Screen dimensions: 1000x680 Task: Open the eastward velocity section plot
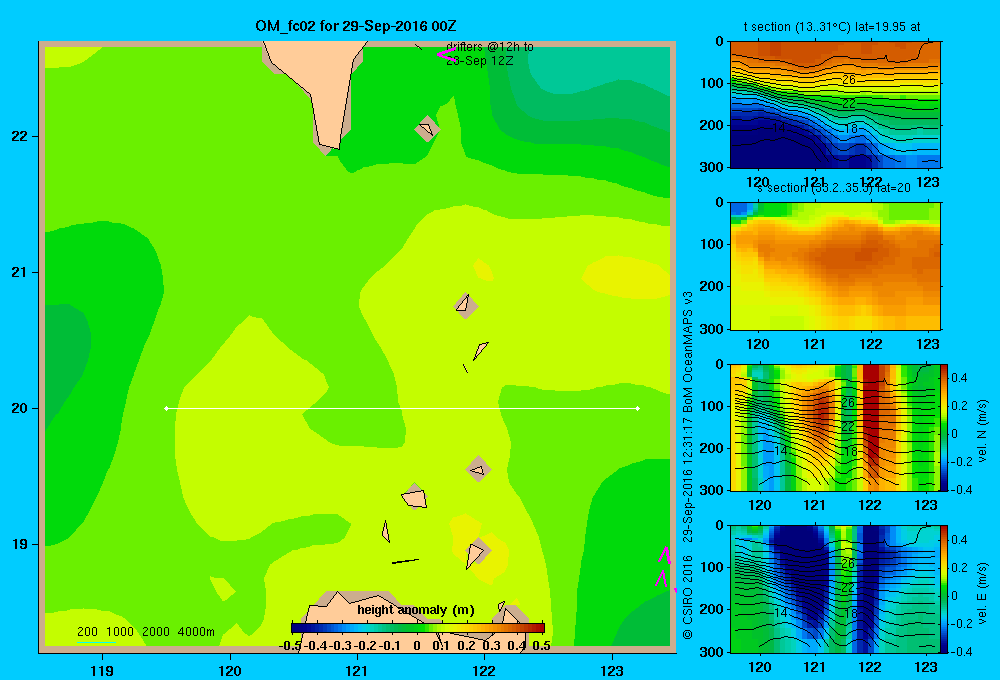click(x=835, y=589)
